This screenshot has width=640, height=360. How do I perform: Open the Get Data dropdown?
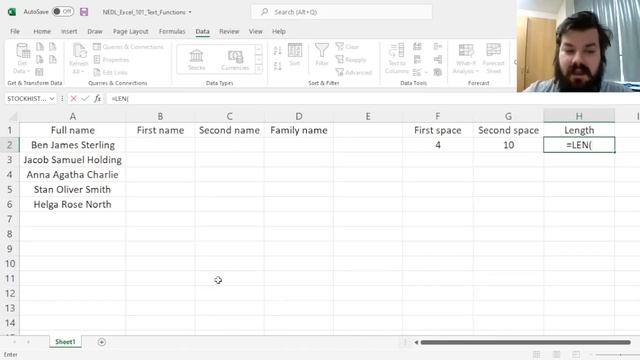pos(22,59)
